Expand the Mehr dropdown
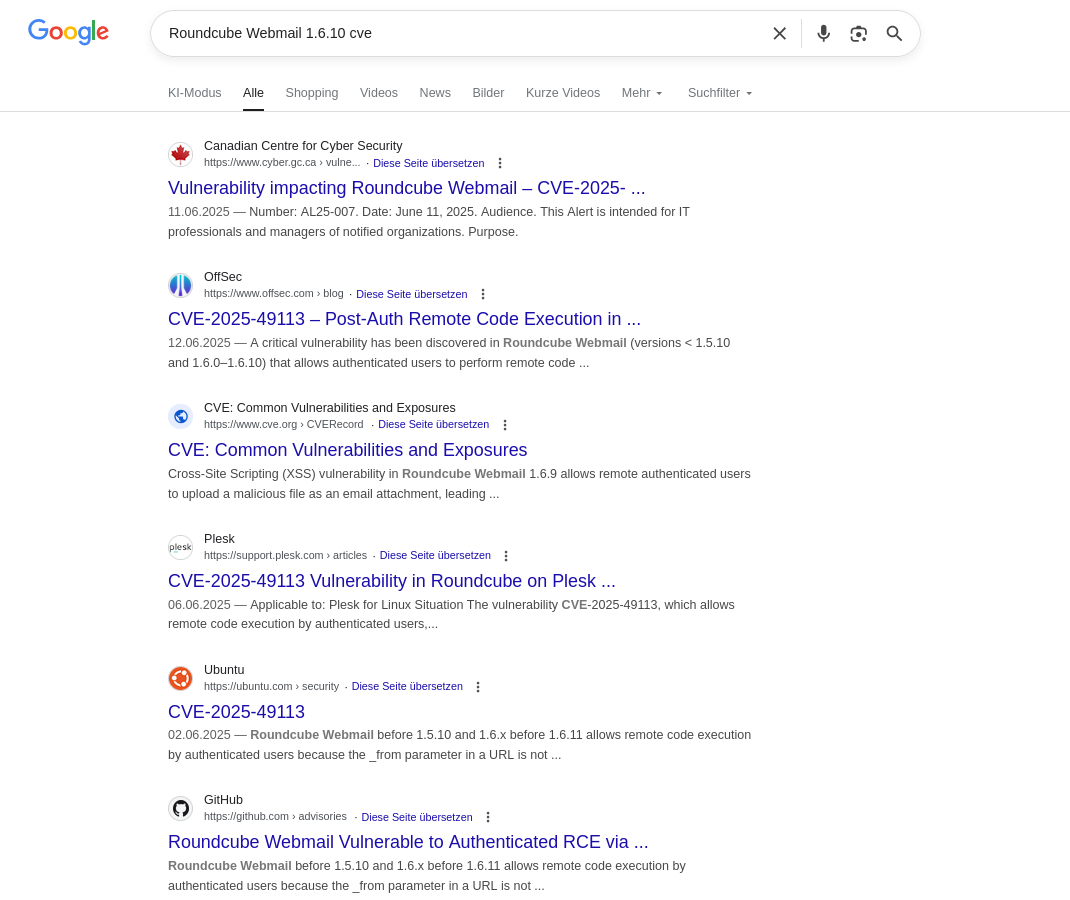1070x900 pixels. click(x=642, y=93)
